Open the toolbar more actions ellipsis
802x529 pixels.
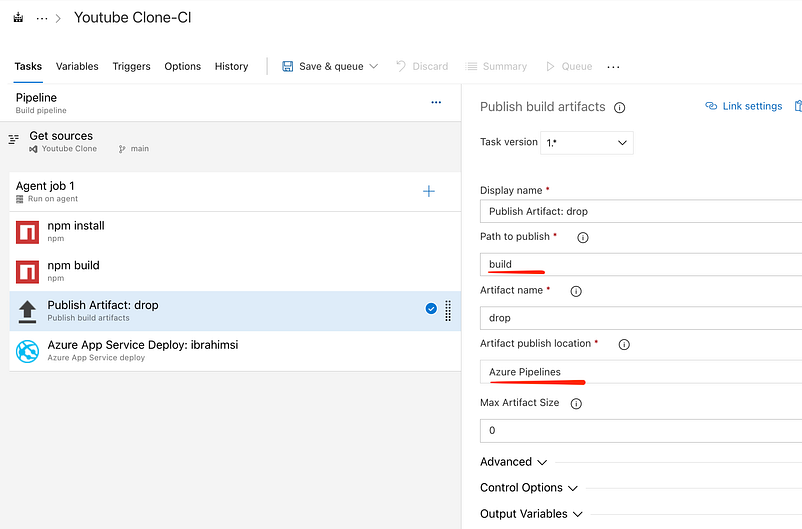click(613, 67)
